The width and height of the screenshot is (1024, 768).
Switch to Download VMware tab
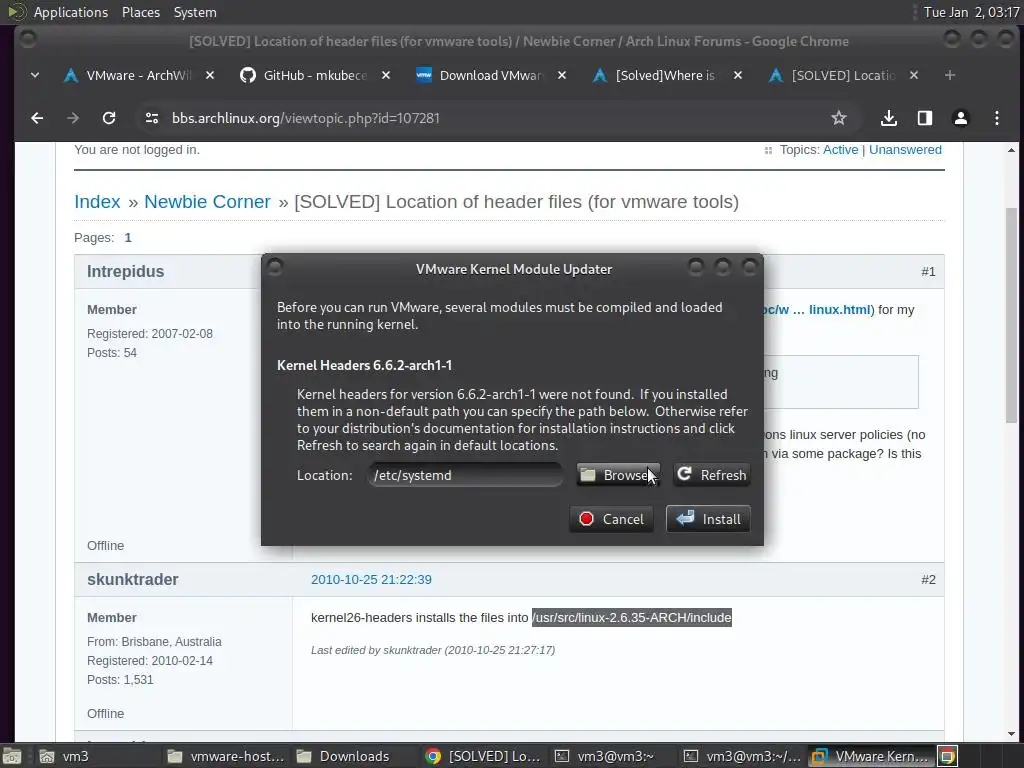coord(490,76)
